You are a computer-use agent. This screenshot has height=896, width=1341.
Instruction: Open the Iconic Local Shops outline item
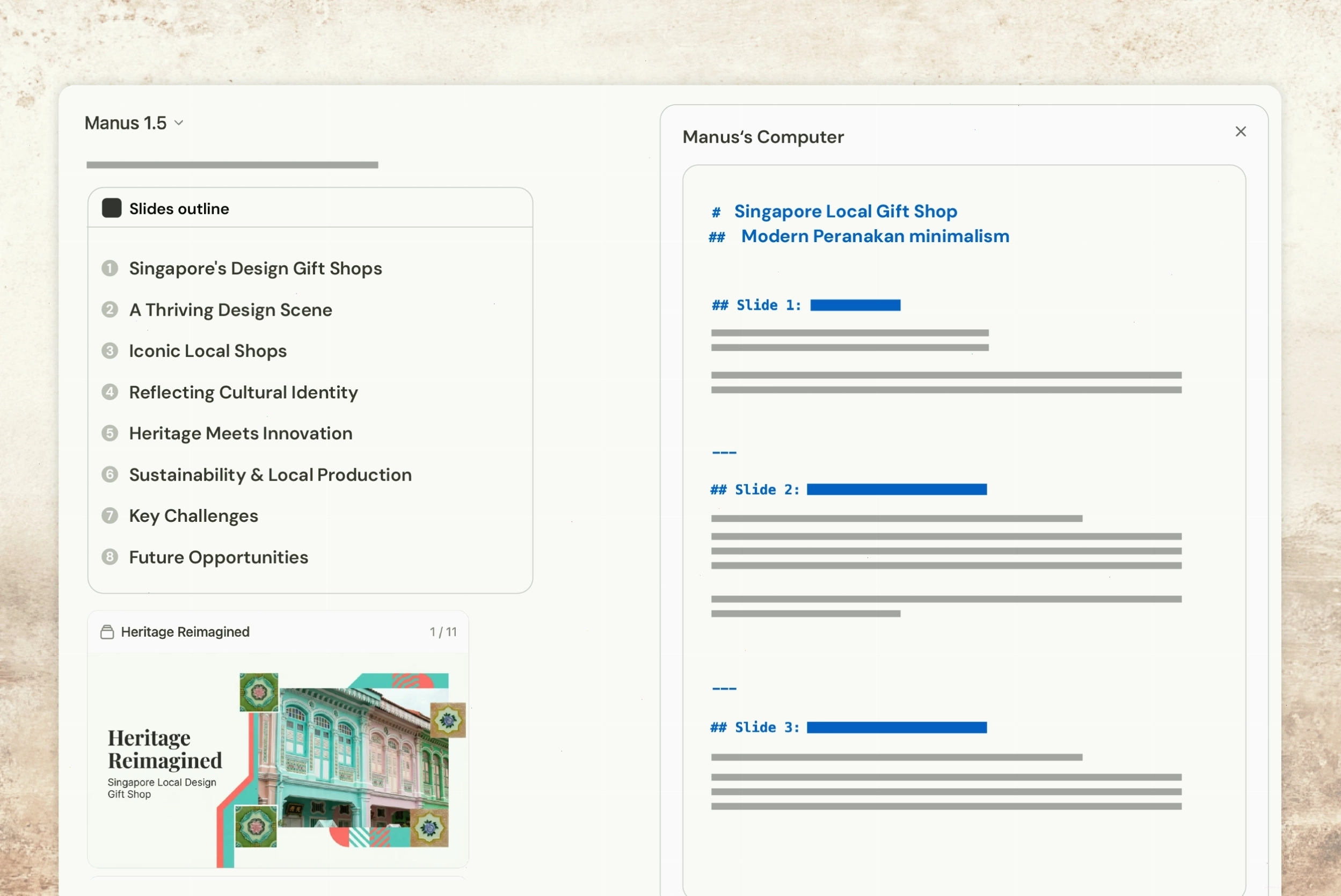pos(208,351)
